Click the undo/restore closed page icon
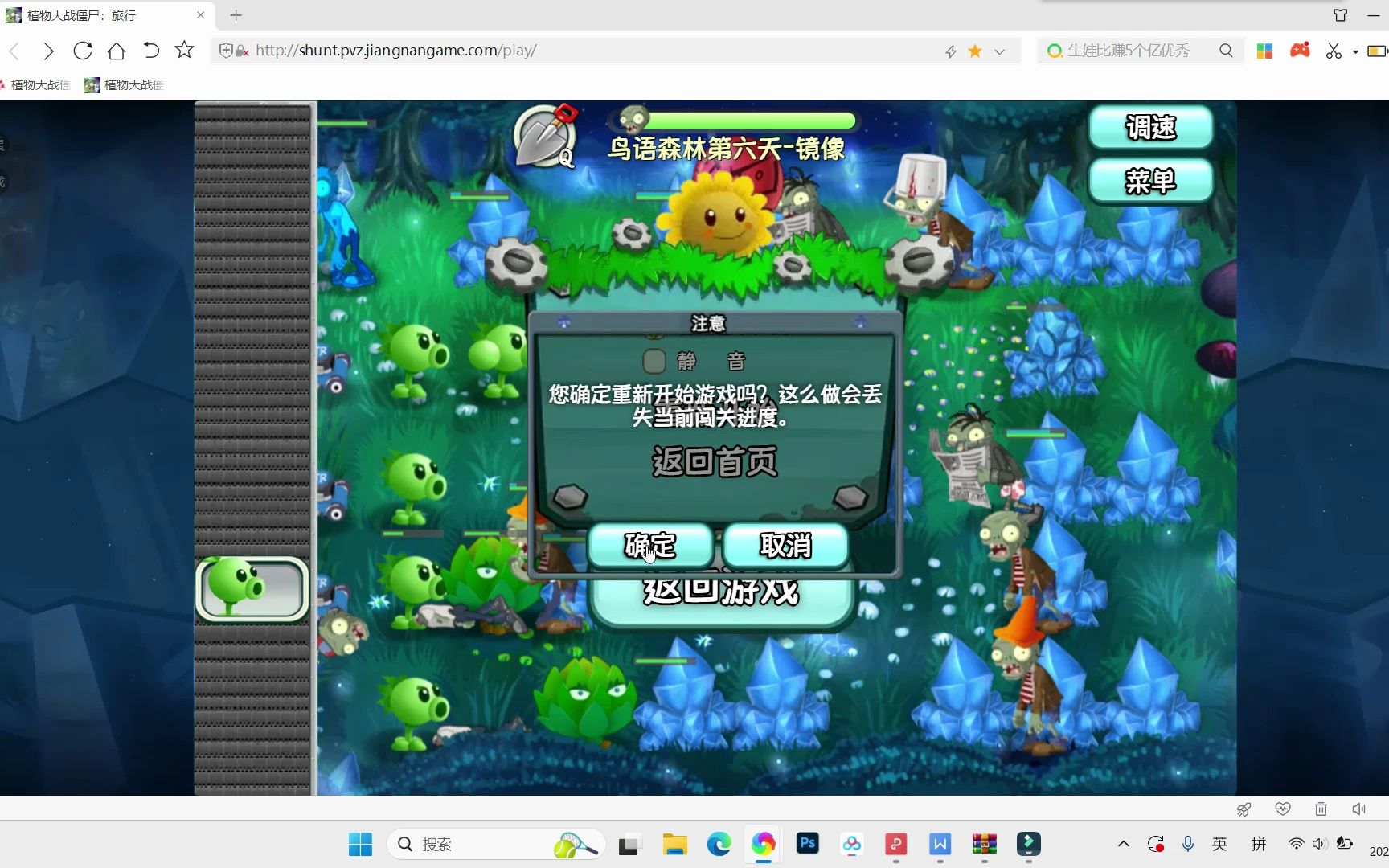This screenshot has width=1389, height=868. click(x=150, y=51)
